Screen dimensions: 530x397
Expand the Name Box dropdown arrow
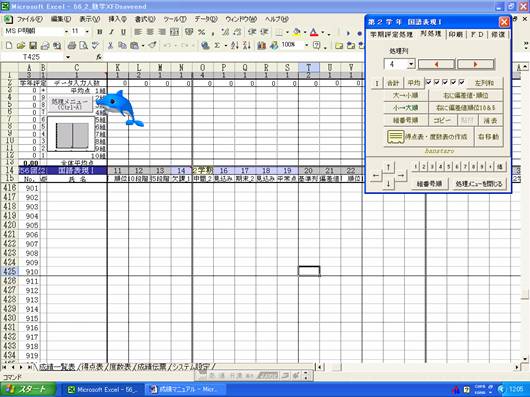tap(68, 57)
